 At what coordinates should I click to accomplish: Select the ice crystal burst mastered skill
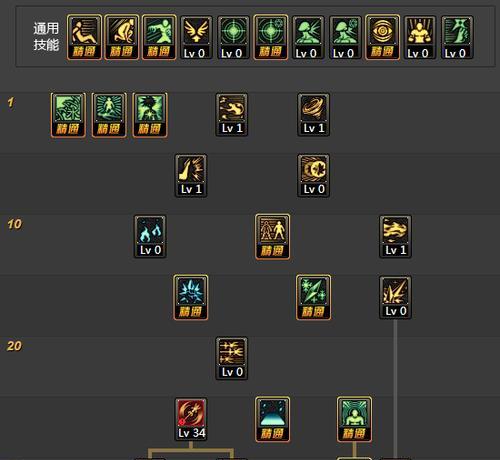point(191,298)
